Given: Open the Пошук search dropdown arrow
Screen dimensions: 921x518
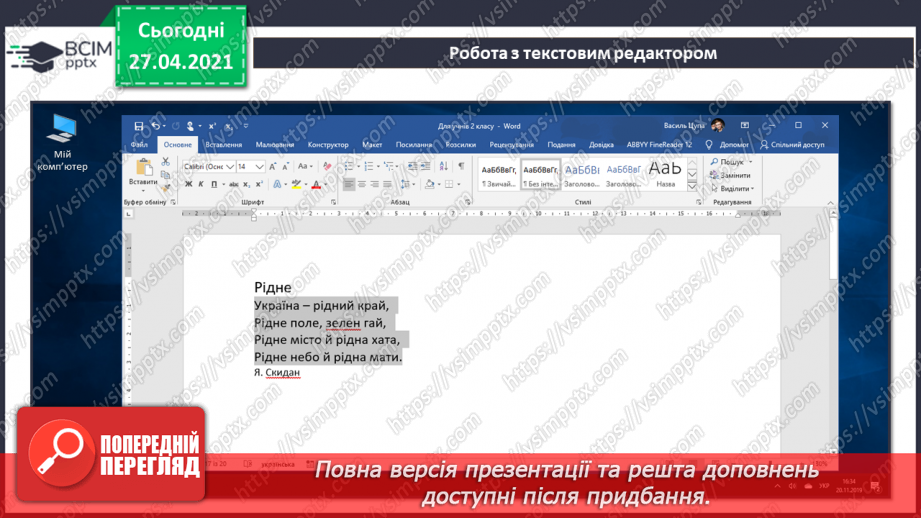Looking at the screenshot, I should 750,162.
